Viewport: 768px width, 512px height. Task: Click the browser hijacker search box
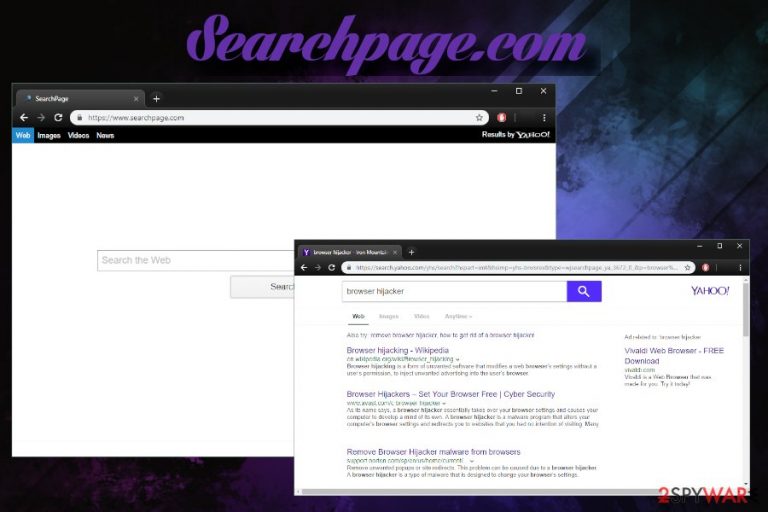tap(455, 292)
